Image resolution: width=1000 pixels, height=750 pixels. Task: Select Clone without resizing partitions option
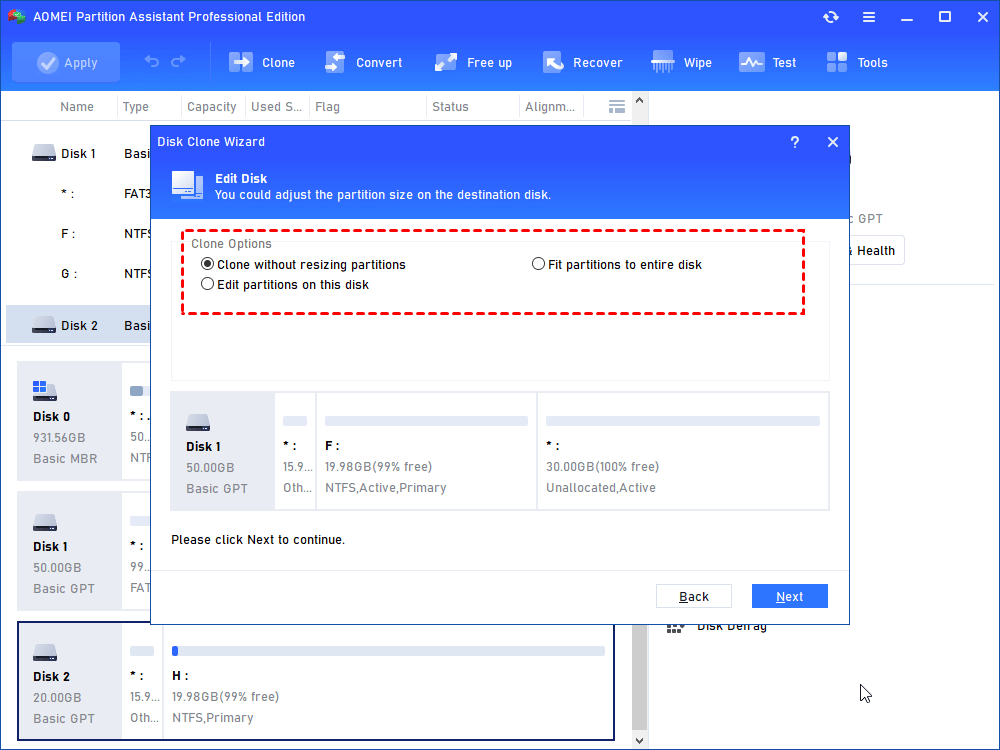(303, 264)
